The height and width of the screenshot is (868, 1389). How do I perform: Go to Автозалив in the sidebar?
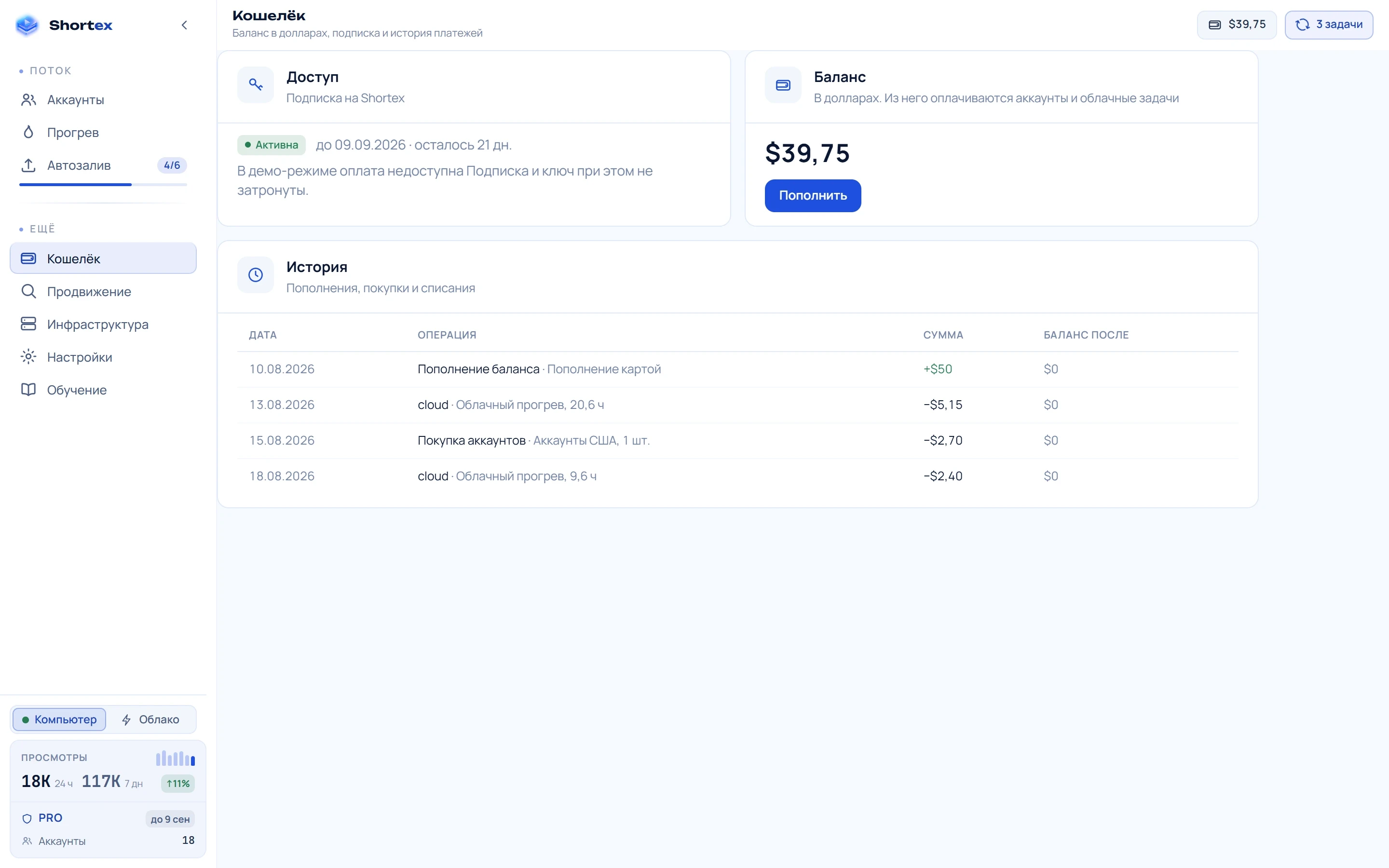coord(103,165)
